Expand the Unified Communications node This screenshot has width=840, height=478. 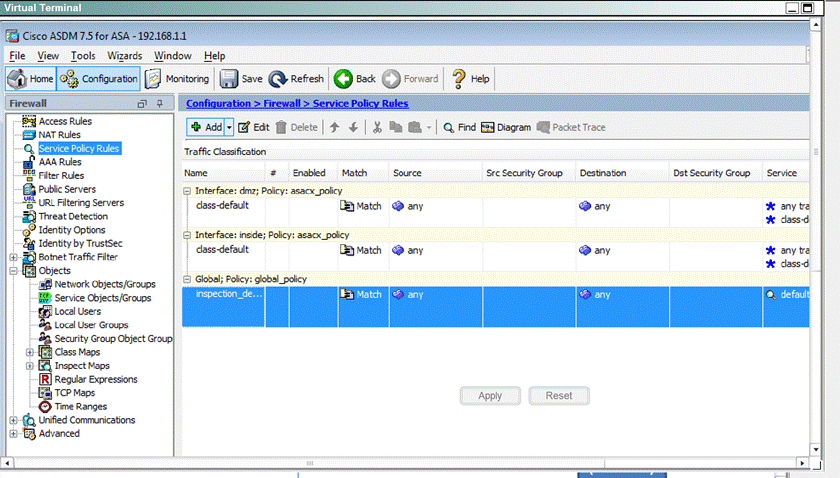point(14,420)
